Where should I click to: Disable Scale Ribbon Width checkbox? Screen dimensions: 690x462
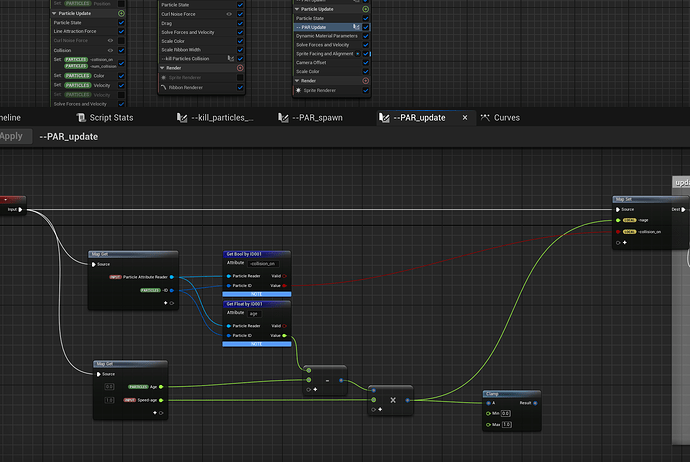[240, 50]
